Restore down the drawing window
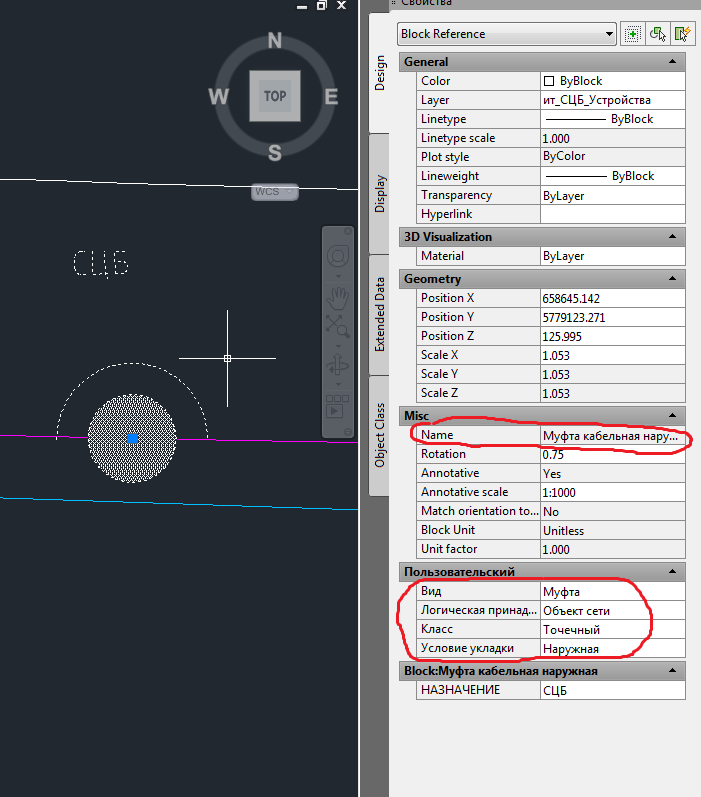 [321, 5]
